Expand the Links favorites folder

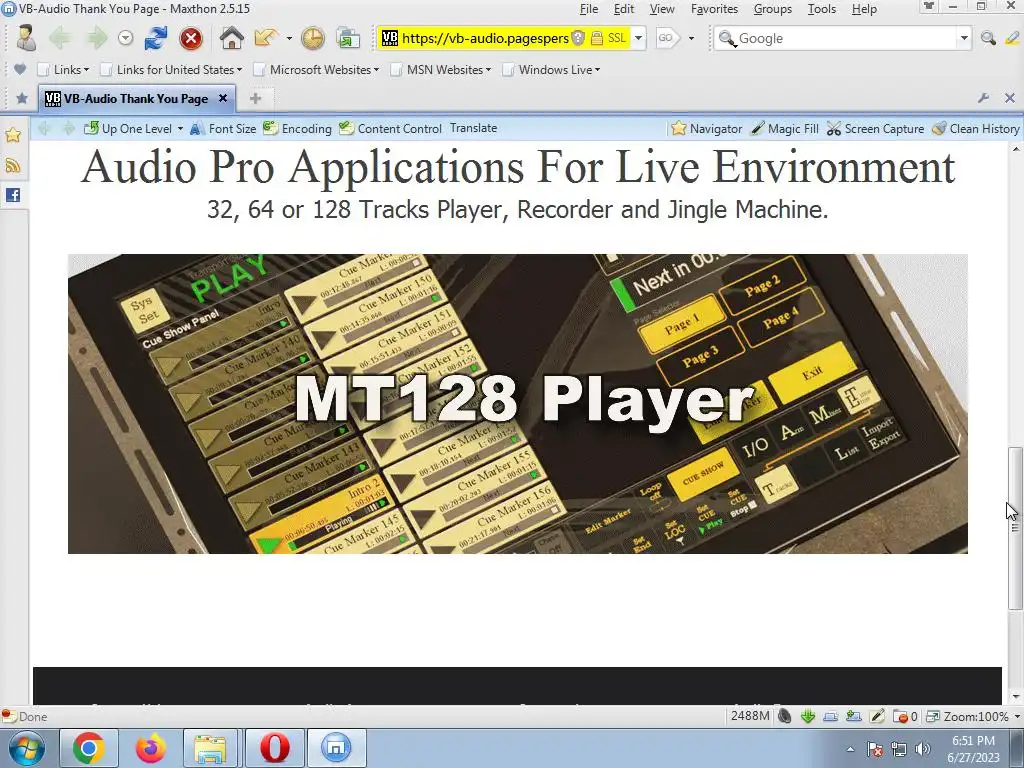(x=63, y=69)
